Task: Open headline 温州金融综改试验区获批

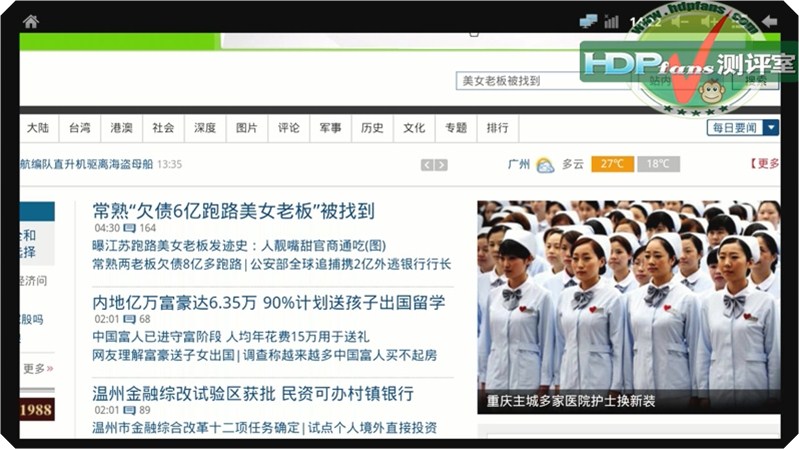Action: tap(252, 393)
